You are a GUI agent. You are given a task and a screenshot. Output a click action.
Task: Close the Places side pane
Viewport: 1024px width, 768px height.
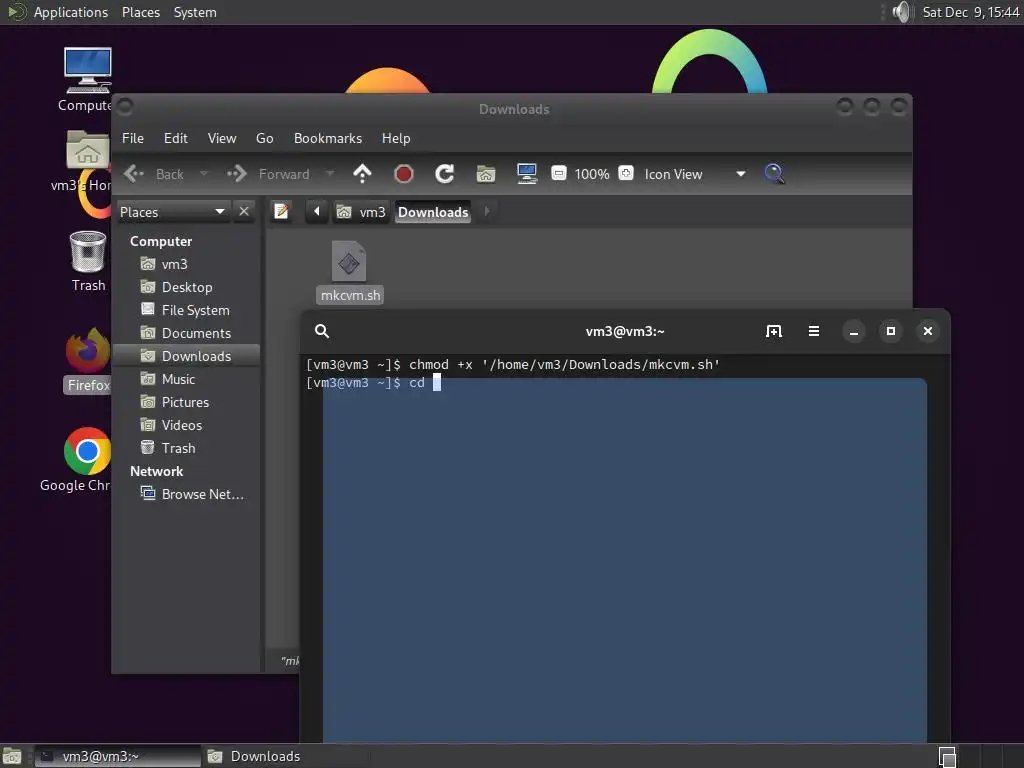coord(244,212)
